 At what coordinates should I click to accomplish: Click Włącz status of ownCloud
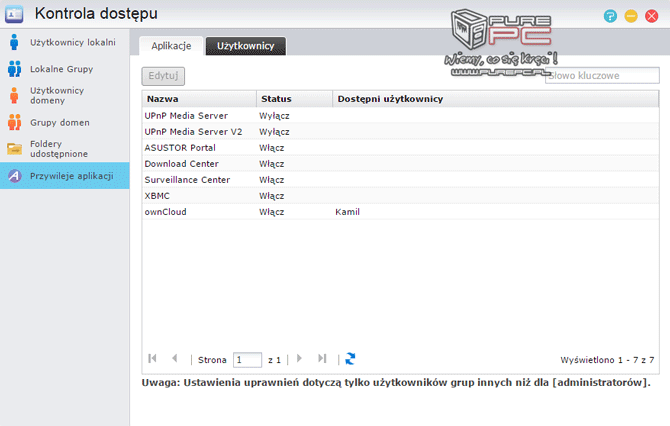pos(272,212)
